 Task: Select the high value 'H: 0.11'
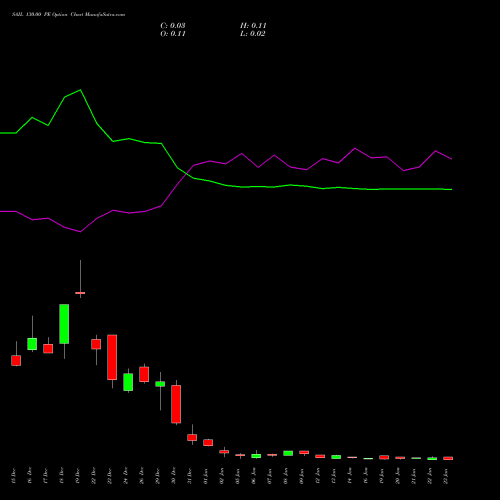253,26
